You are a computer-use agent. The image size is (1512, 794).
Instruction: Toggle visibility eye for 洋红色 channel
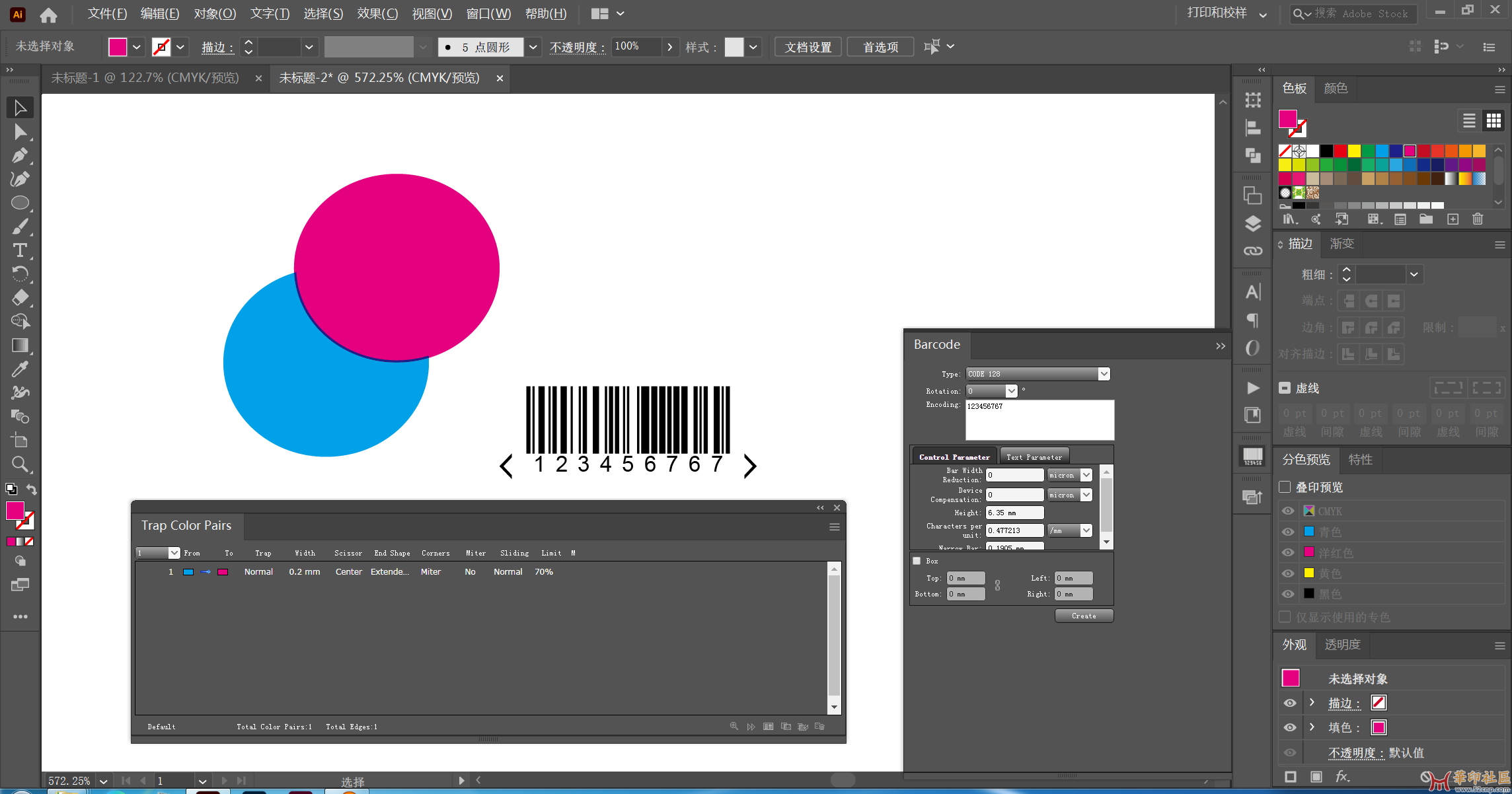(x=1288, y=552)
